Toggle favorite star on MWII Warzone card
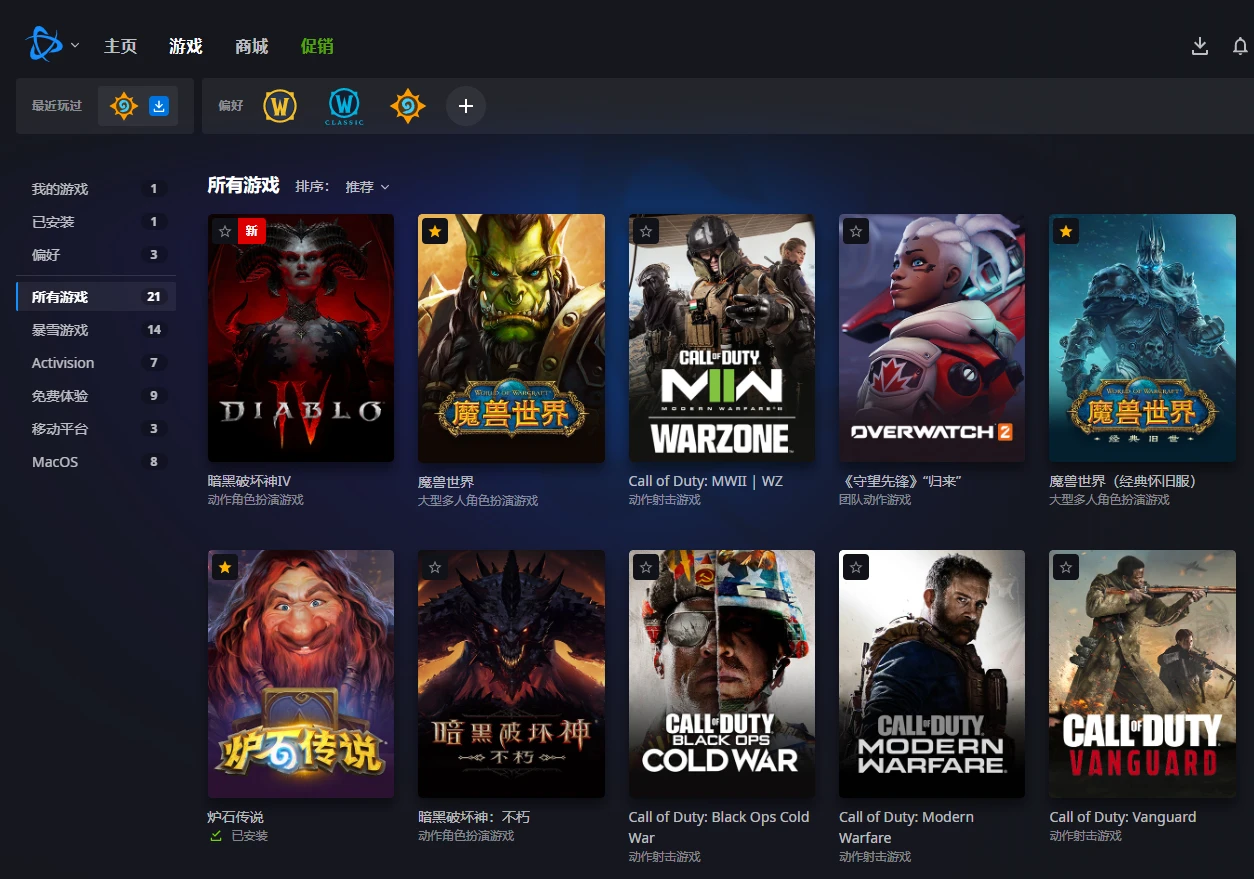This screenshot has width=1254, height=879. pos(646,231)
